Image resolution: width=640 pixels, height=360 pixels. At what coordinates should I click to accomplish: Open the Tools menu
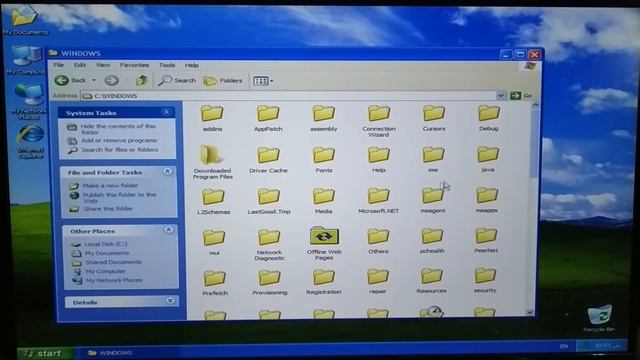(167, 65)
